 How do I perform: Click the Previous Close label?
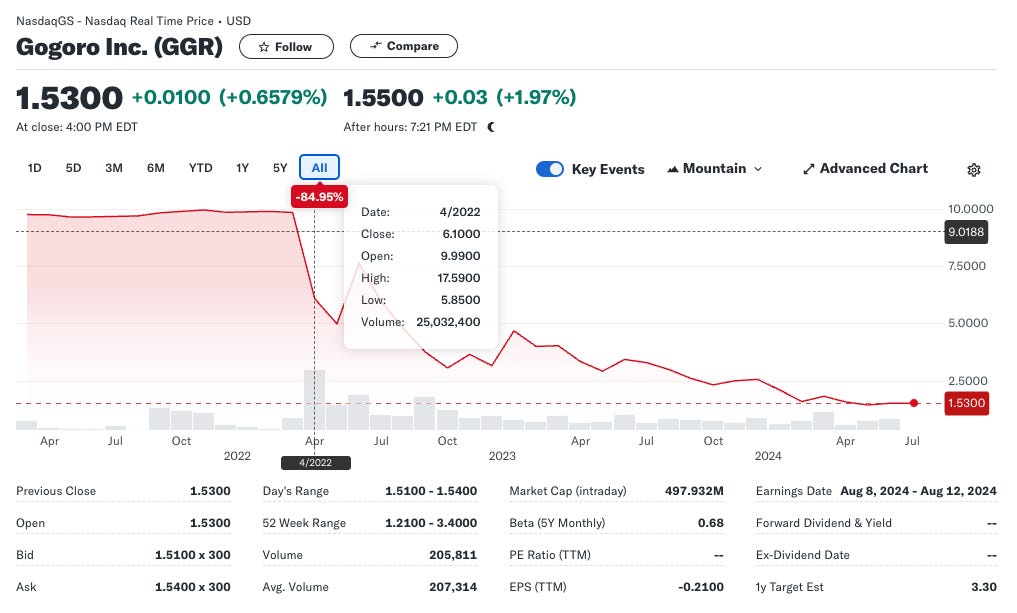coord(56,491)
